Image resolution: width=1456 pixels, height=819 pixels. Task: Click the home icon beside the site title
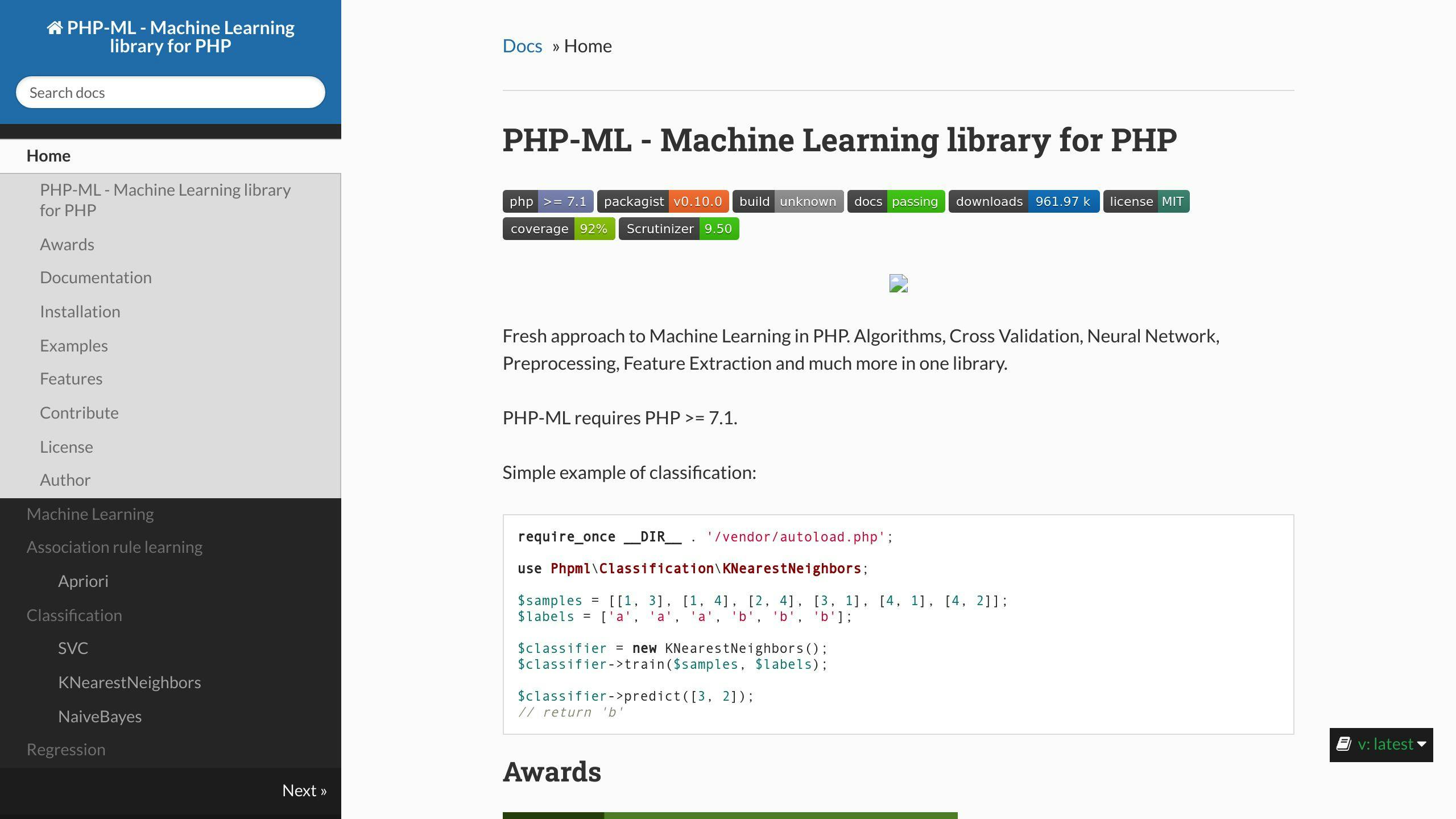click(54, 27)
